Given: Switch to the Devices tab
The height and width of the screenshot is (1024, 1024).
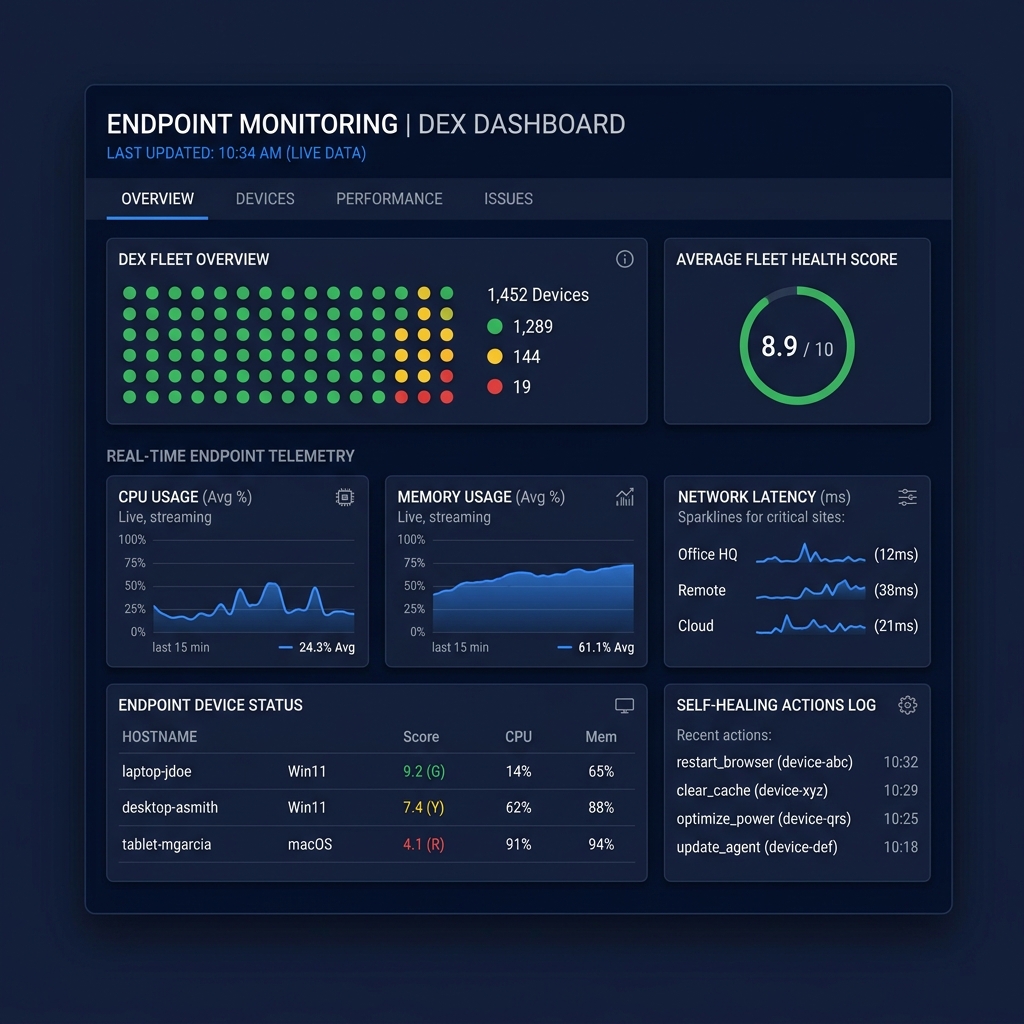Looking at the screenshot, I should (264, 199).
